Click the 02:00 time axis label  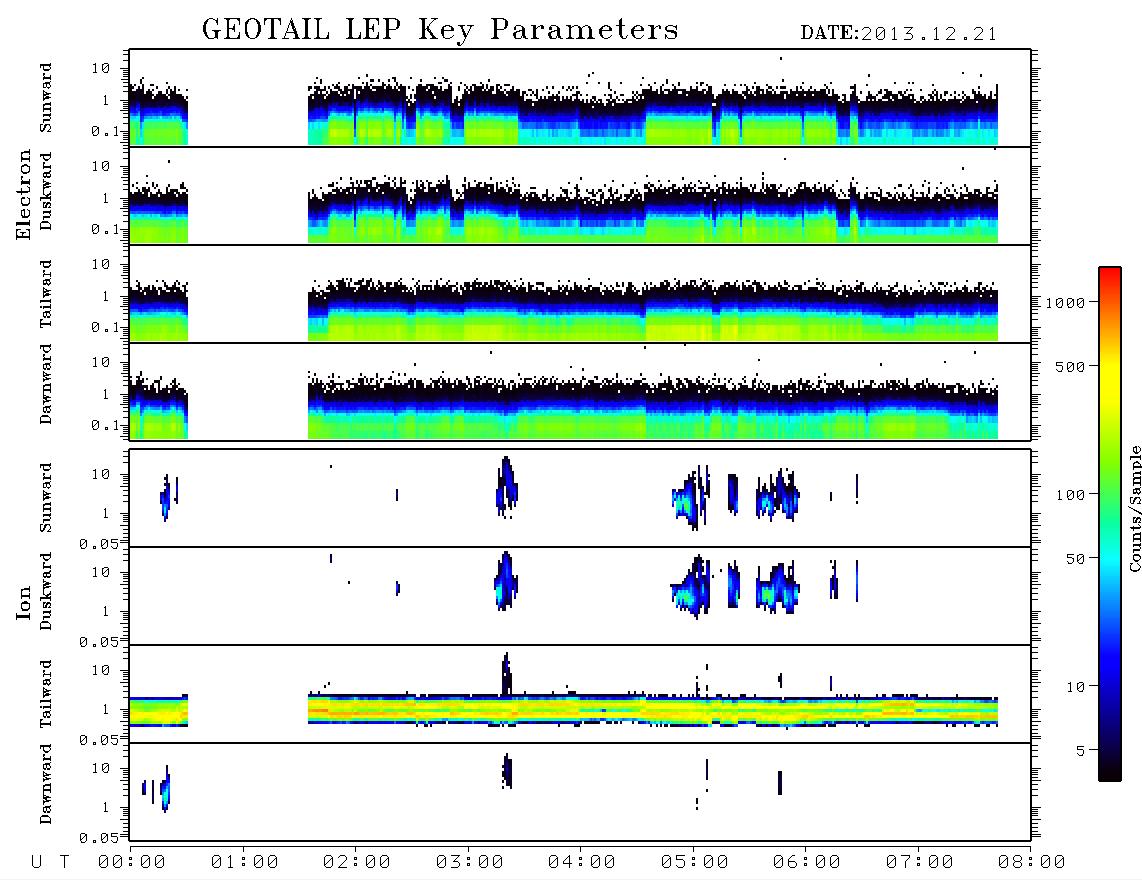pyautogui.click(x=357, y=862)
